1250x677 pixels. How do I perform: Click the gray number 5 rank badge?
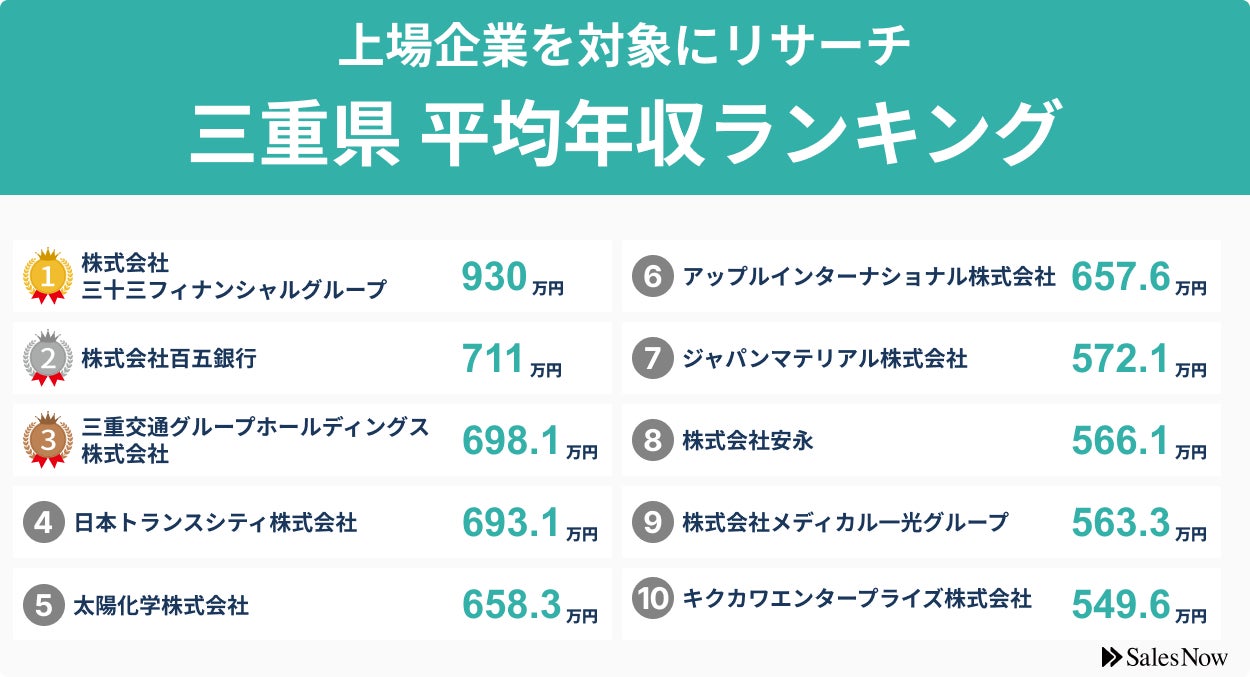[43, 605]
